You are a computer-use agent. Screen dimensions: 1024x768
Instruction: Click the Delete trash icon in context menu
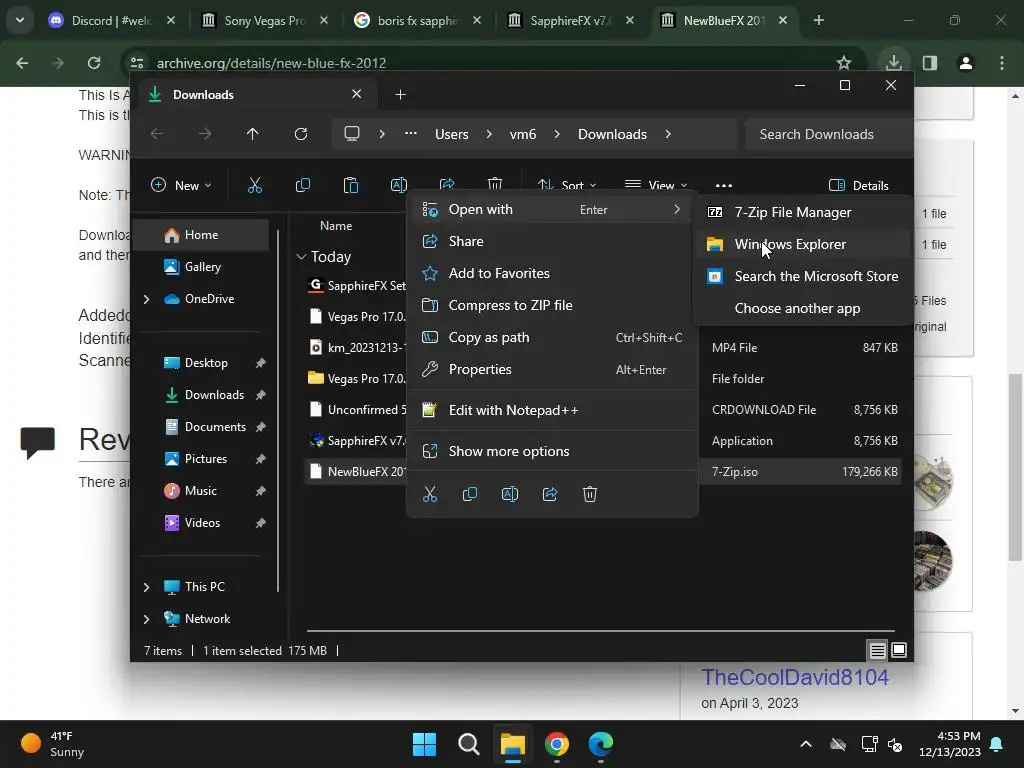[x=590, y=494]
